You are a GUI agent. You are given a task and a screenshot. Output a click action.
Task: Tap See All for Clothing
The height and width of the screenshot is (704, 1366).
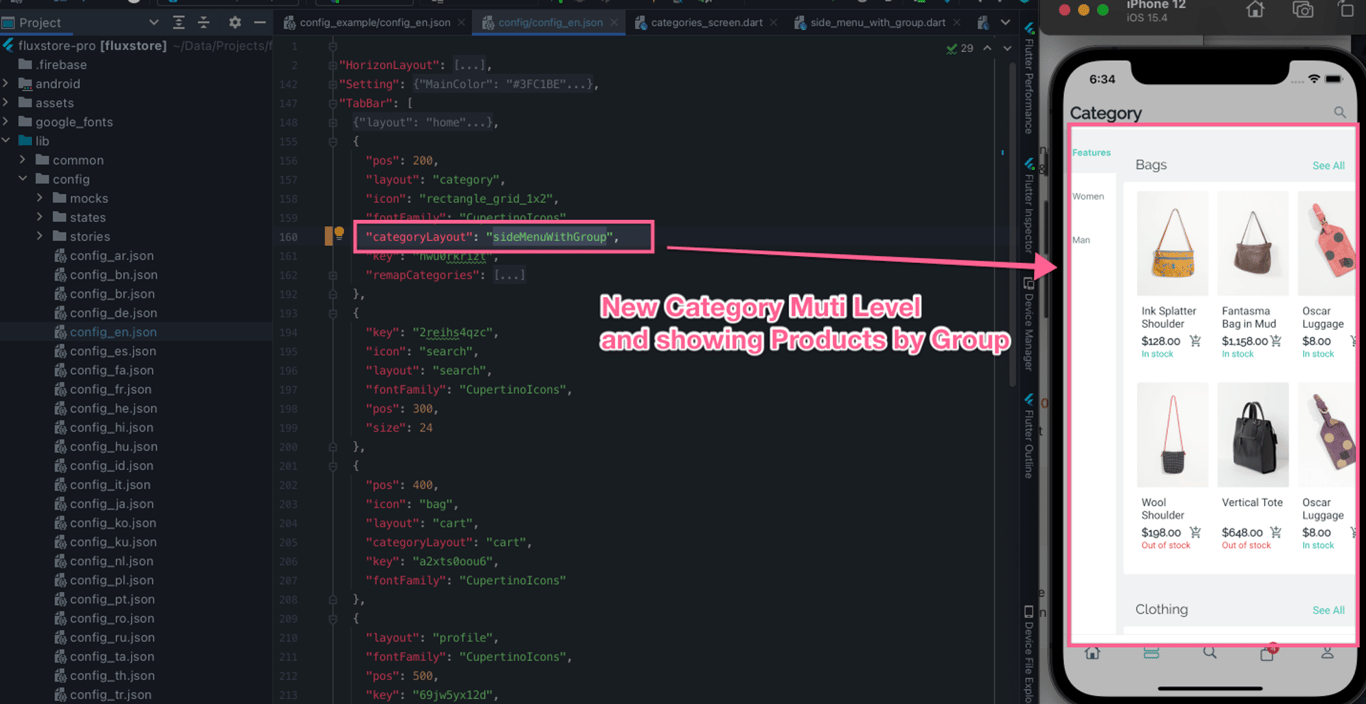click(1328, 610)
